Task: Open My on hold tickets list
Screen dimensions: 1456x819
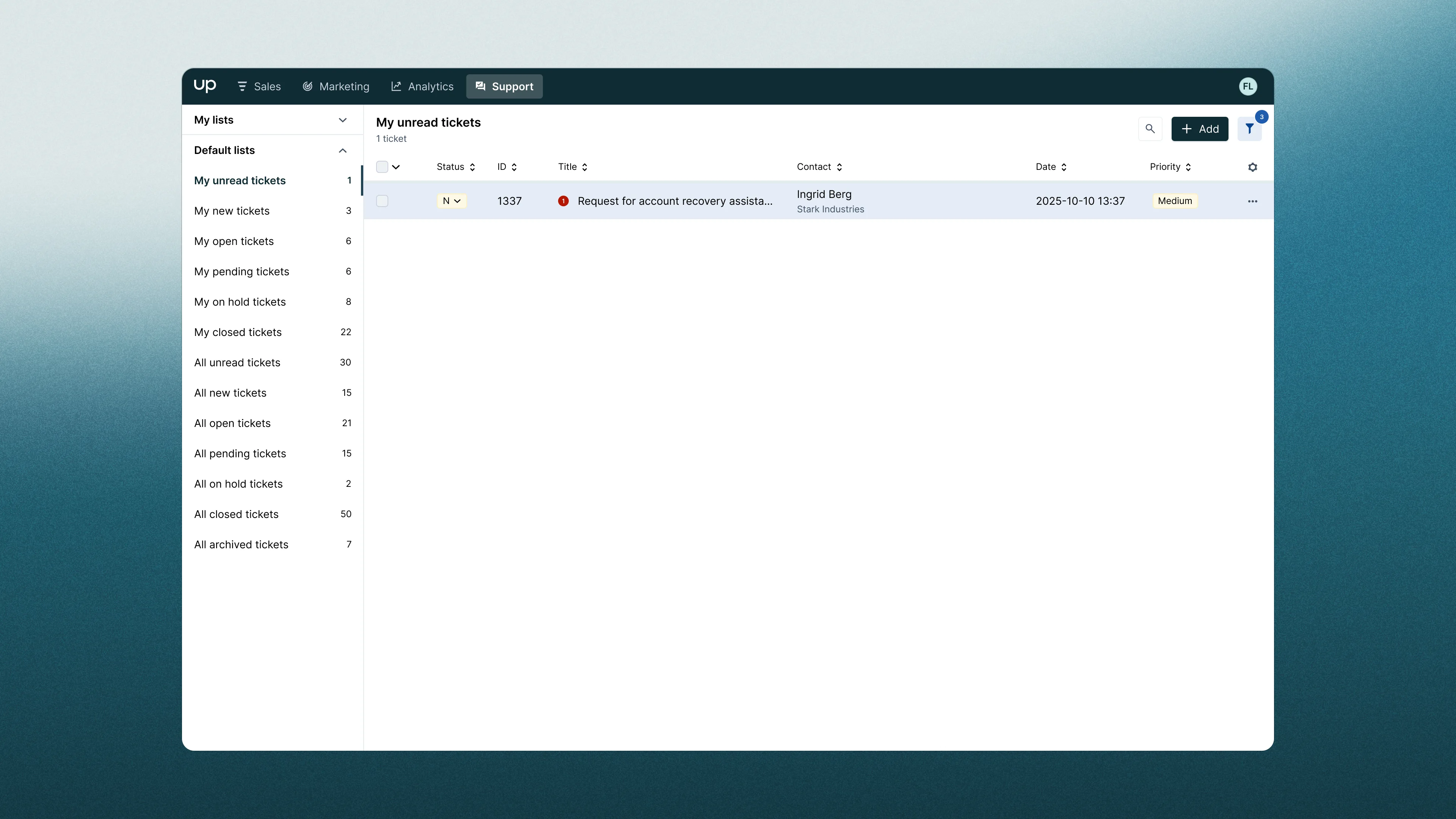Action: [272, 302]
